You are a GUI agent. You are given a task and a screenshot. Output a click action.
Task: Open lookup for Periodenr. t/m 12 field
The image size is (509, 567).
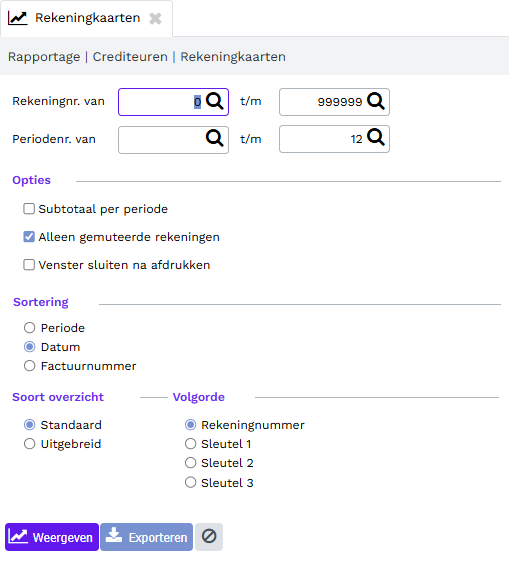coord(376,137)
